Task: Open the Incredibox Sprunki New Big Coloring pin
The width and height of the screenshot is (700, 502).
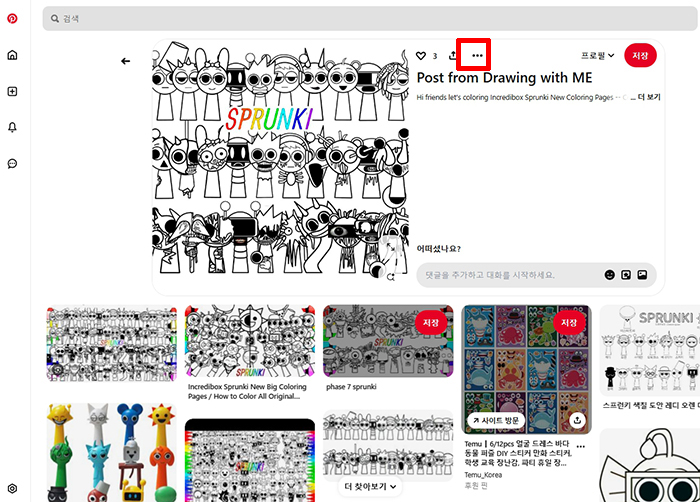Action: [x=250, y=341]
